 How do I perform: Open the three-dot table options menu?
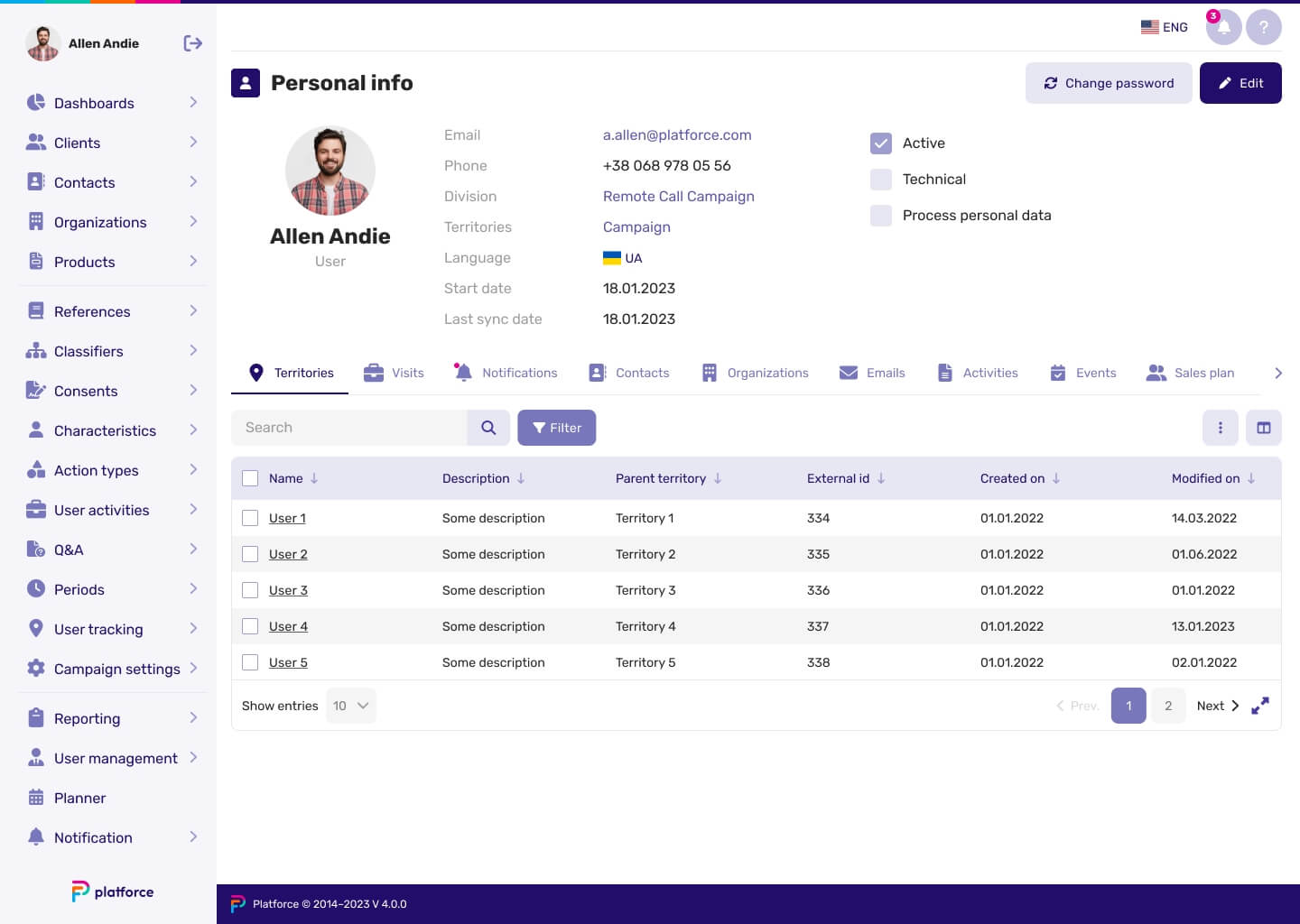(1221, 428)
